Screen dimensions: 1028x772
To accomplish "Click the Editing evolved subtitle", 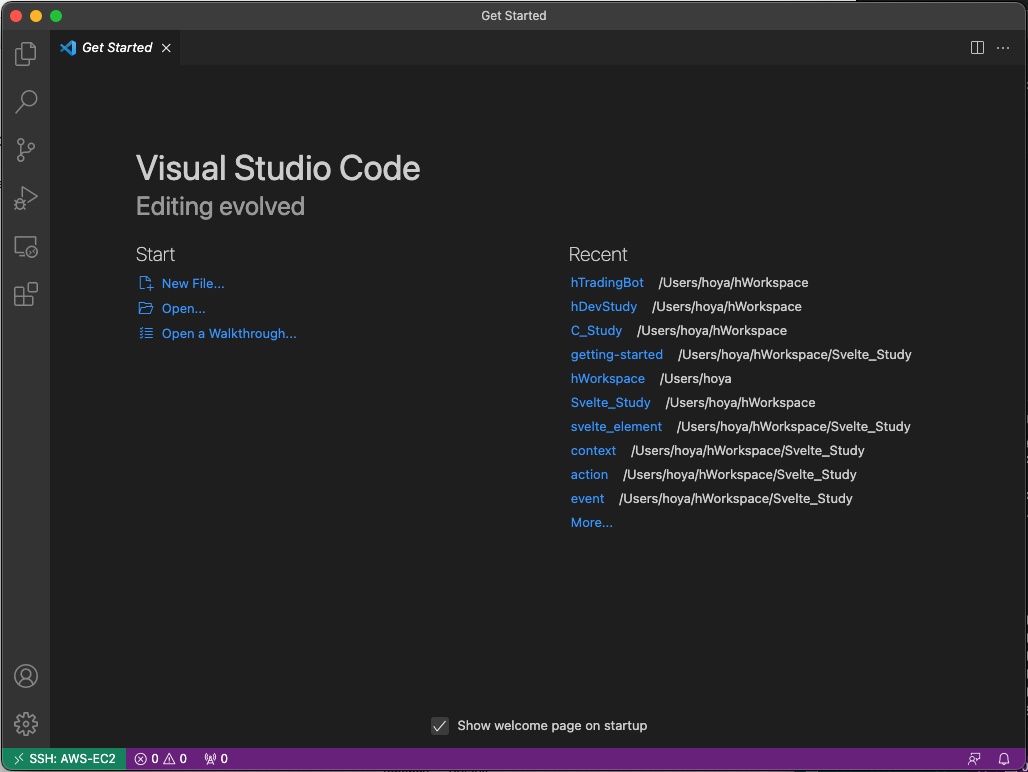I will click(x=220, y=206).
